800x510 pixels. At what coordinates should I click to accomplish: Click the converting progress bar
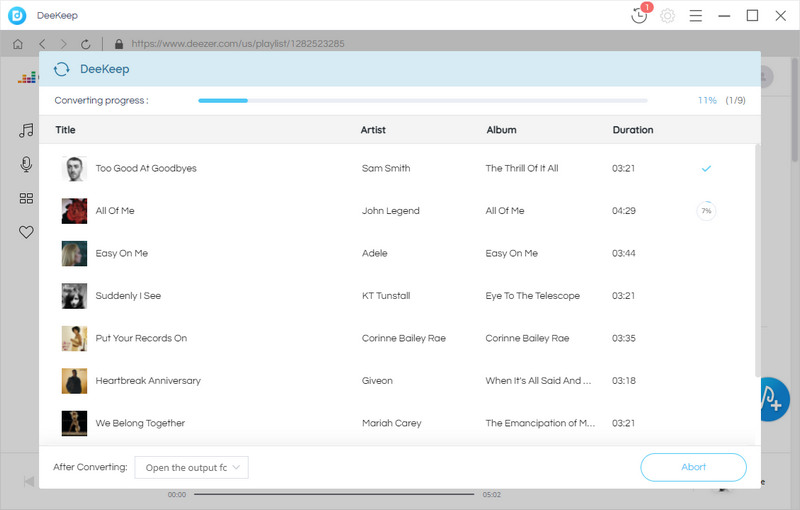422,100
